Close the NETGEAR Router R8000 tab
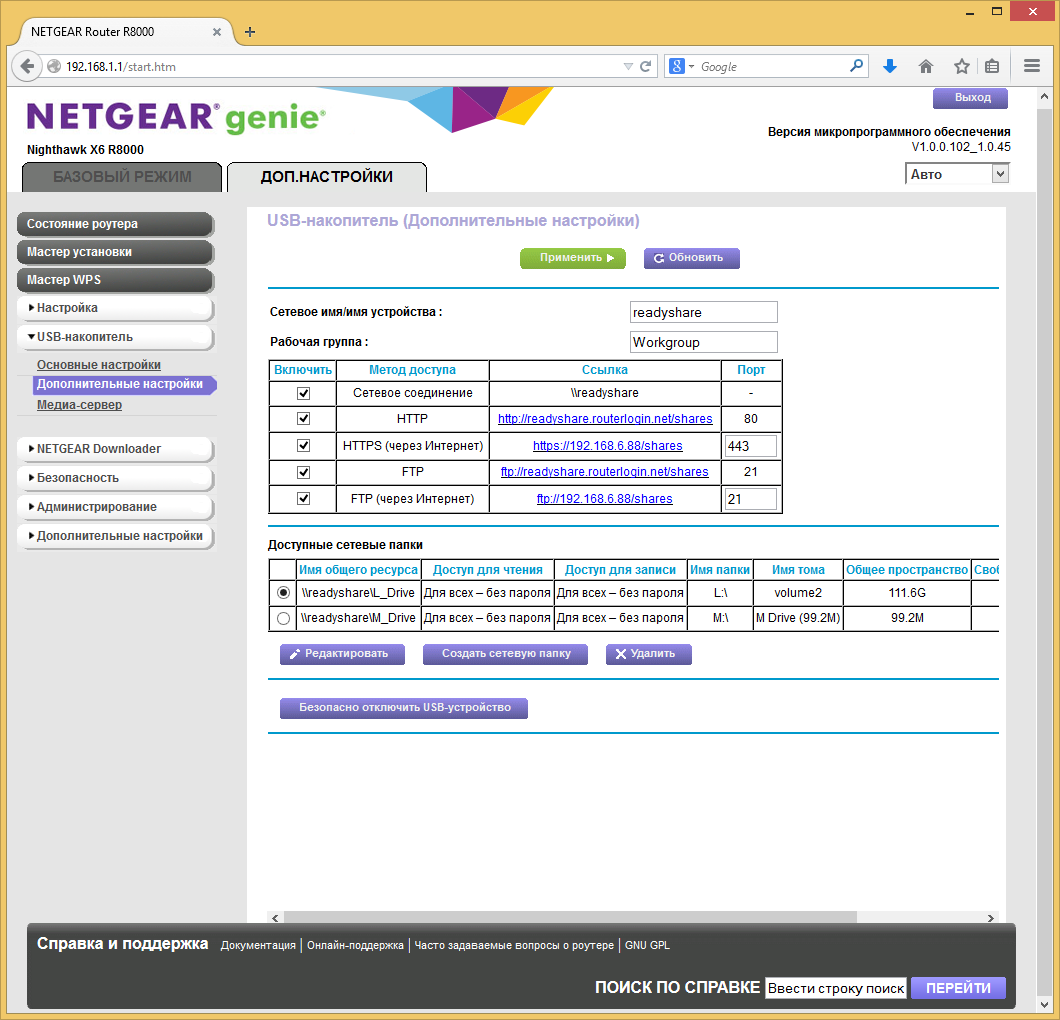This screenshot has width=1060, height=1020. (216, 32)
